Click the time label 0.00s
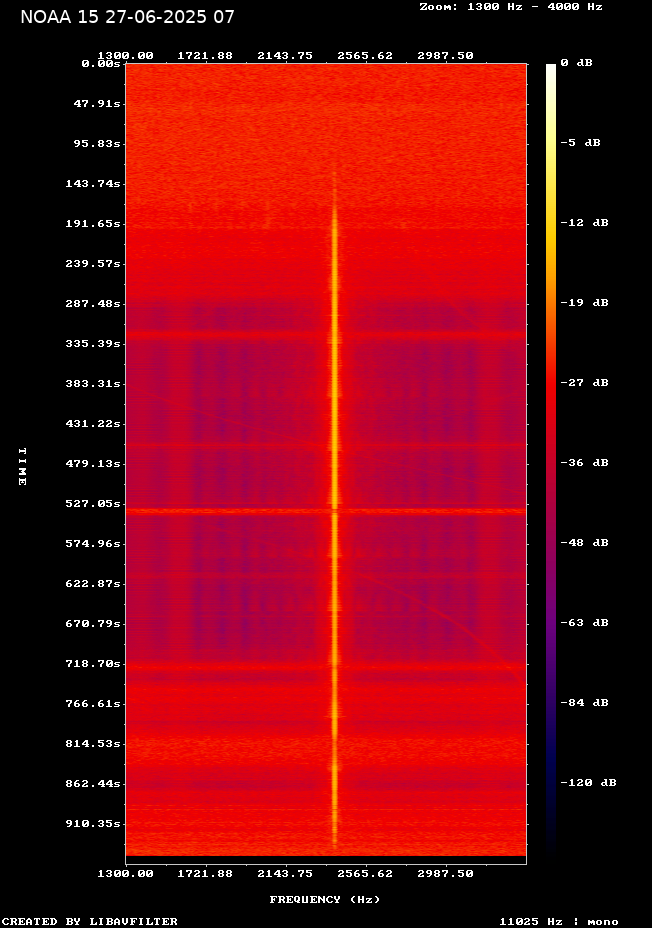This screenshot has height=928, width=652. tap(101, 63)
